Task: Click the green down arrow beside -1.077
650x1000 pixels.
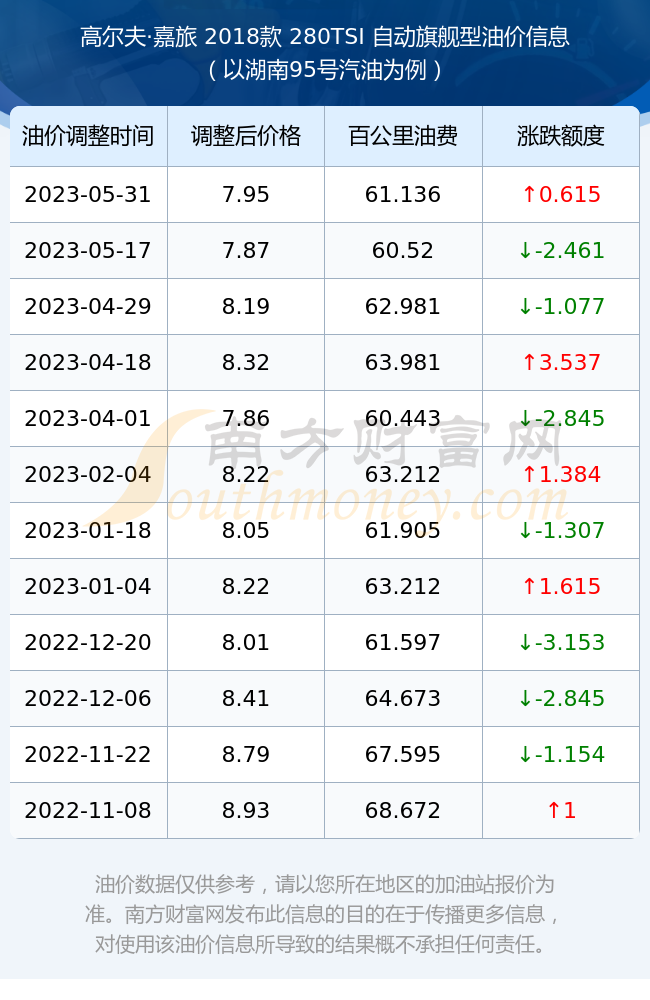Action: (x=525, y=307)
